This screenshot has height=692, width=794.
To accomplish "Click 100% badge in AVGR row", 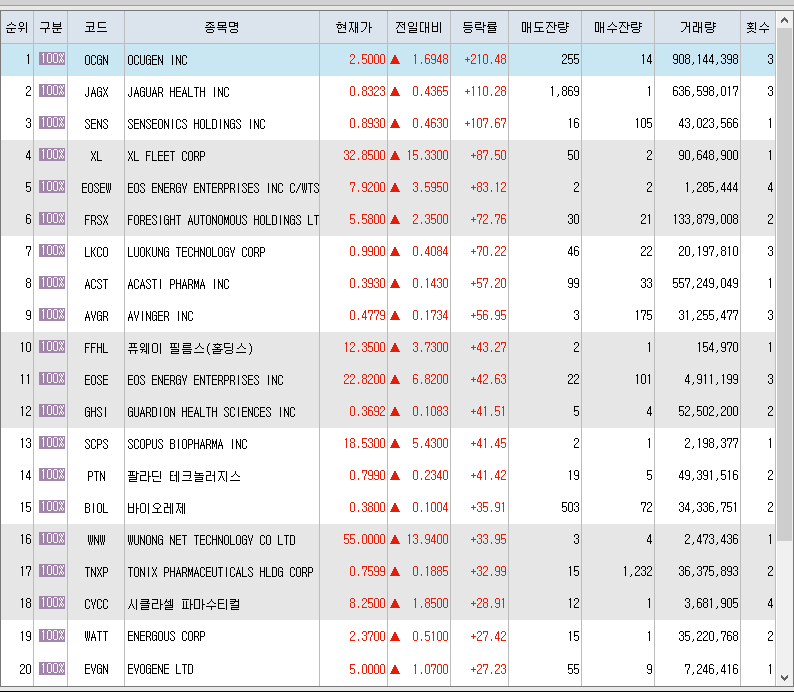I will (x=52, y=315).
